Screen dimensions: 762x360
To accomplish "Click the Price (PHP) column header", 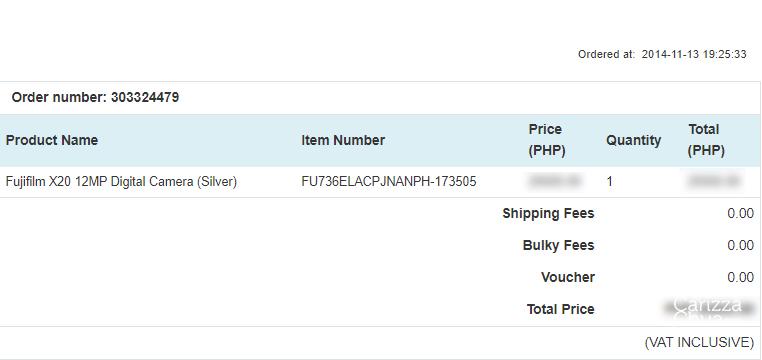I will [x=547, y=140].
